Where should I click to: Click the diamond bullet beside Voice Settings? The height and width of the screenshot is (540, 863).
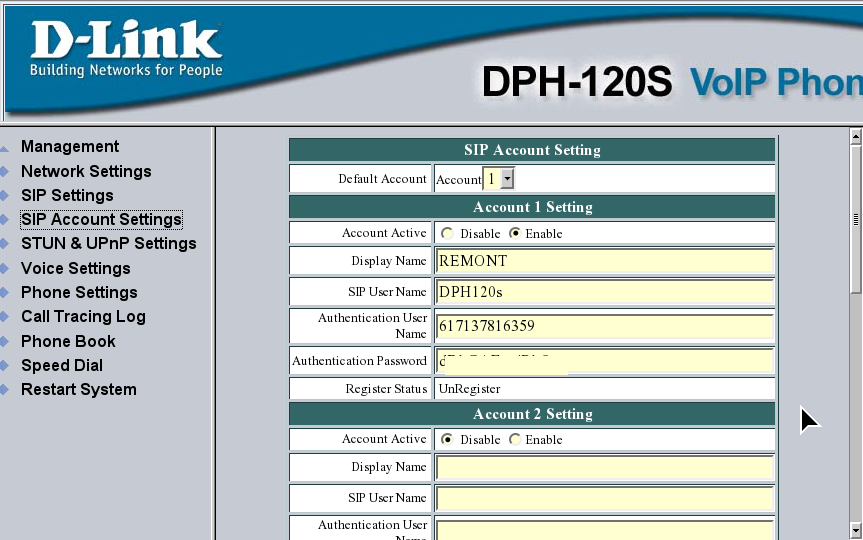pyautogui.click(x=4, y=268)
